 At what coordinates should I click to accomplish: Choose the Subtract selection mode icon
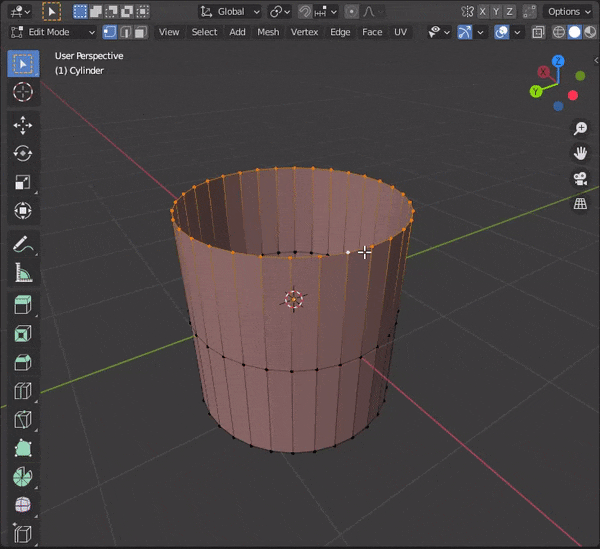point(111,12)
